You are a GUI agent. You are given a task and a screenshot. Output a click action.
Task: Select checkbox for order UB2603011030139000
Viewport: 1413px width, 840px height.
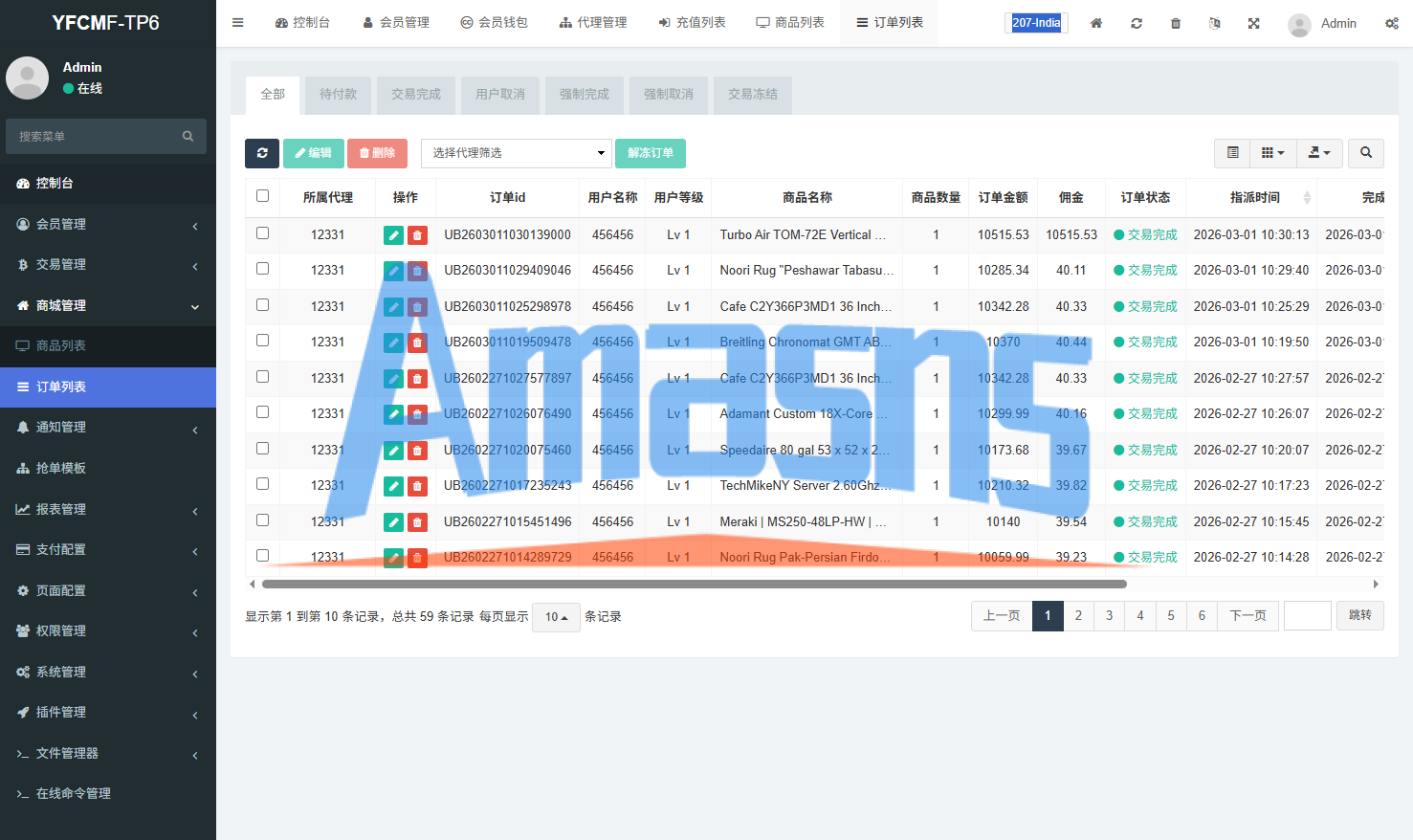tap(263, 233)
